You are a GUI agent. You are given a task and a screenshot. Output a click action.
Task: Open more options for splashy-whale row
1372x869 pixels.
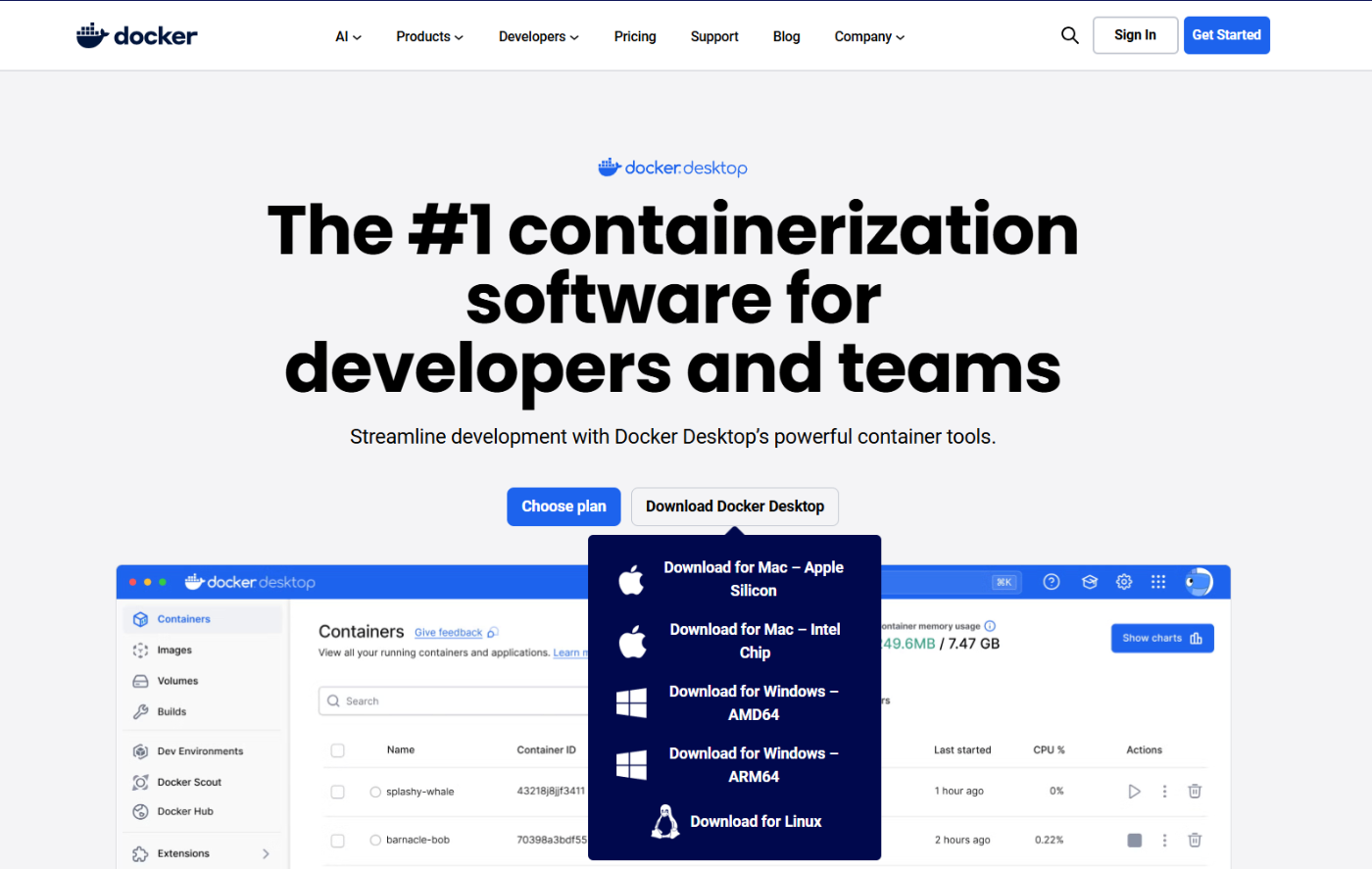[x=1164, y=792]
